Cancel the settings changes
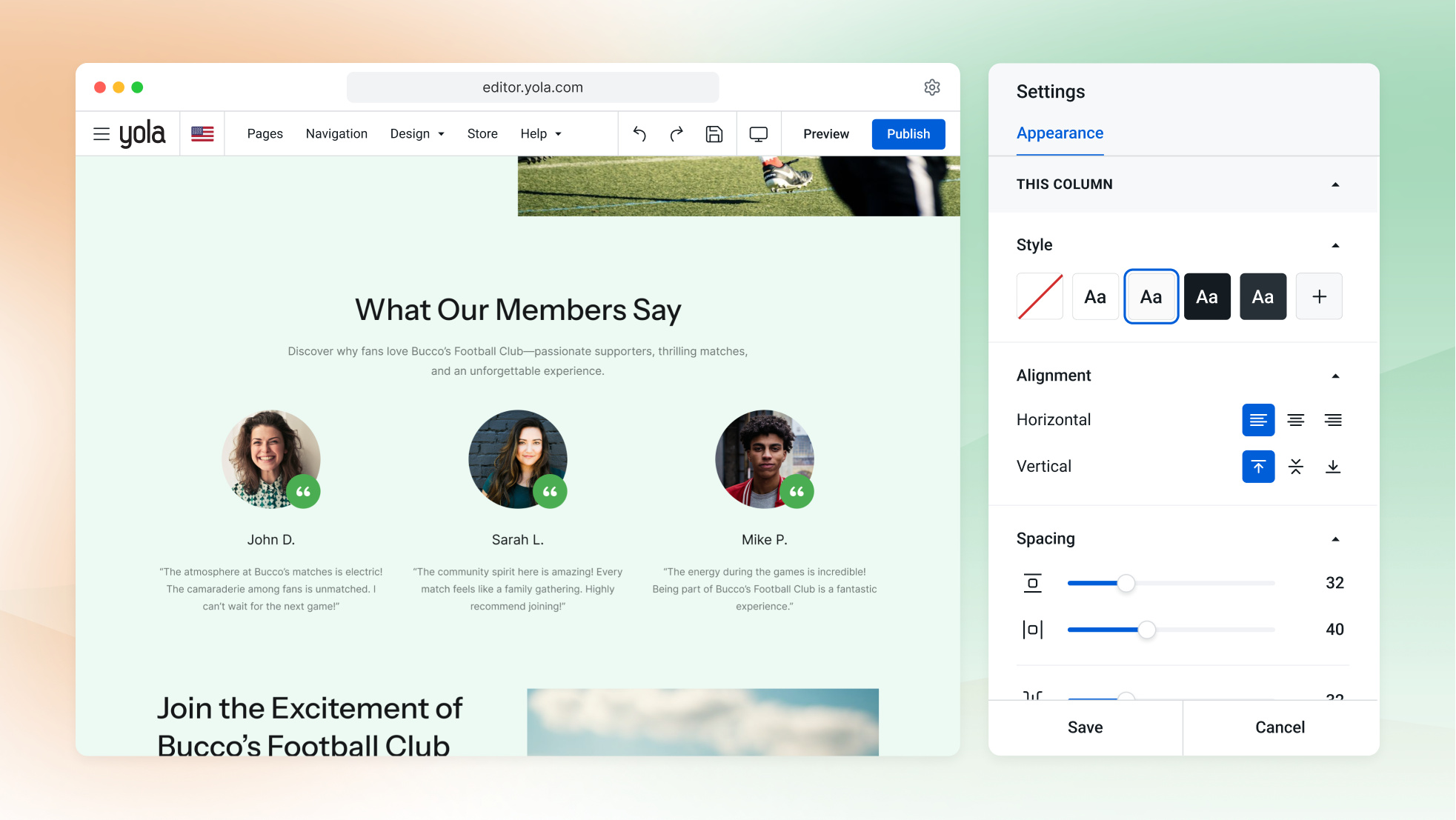1456x820 pixels. tap(1280, 727)
